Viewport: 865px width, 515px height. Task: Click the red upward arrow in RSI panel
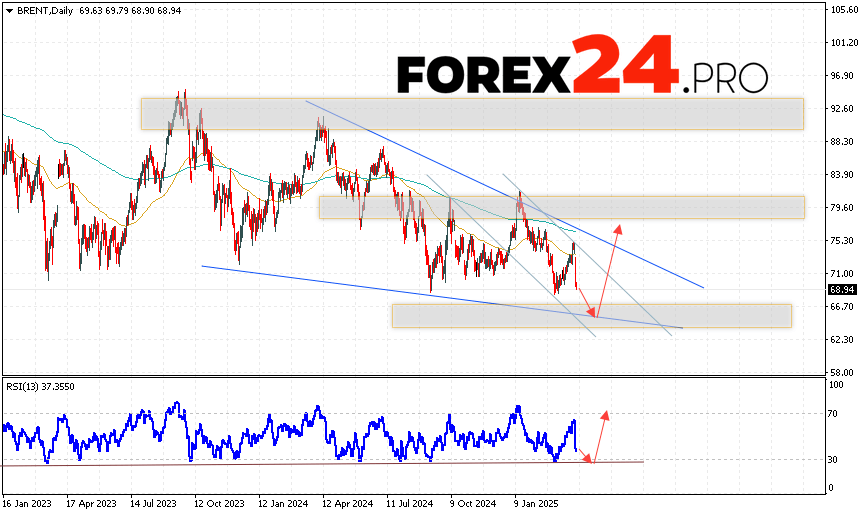click(600, 434)
